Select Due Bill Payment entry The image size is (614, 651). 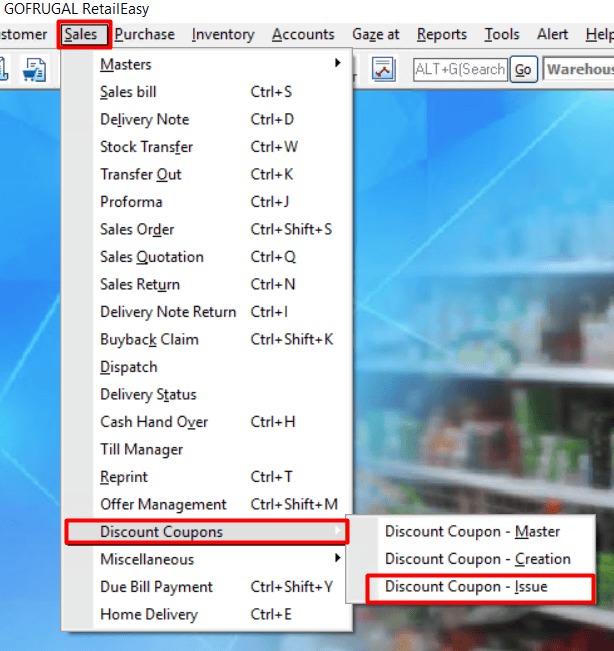pos(206,587)
